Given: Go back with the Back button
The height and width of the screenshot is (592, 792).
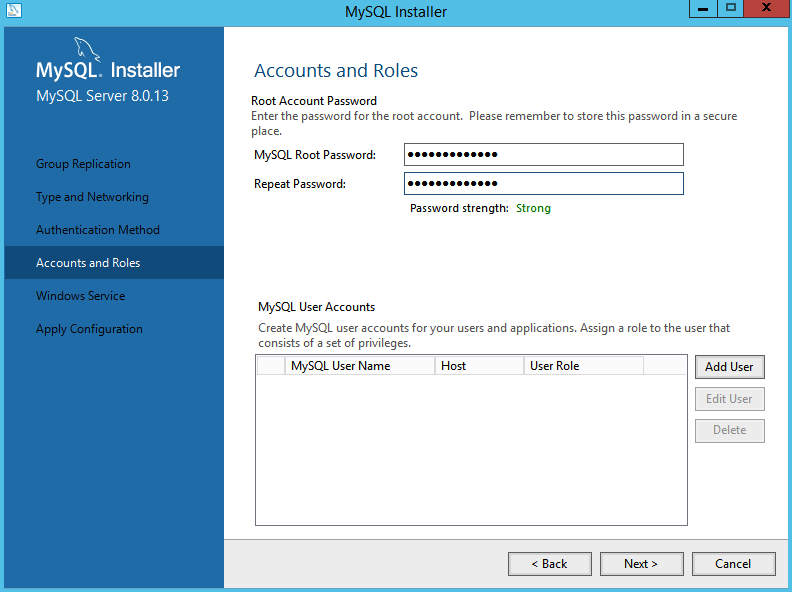Looking at the screenshot, I should point(549,564).
